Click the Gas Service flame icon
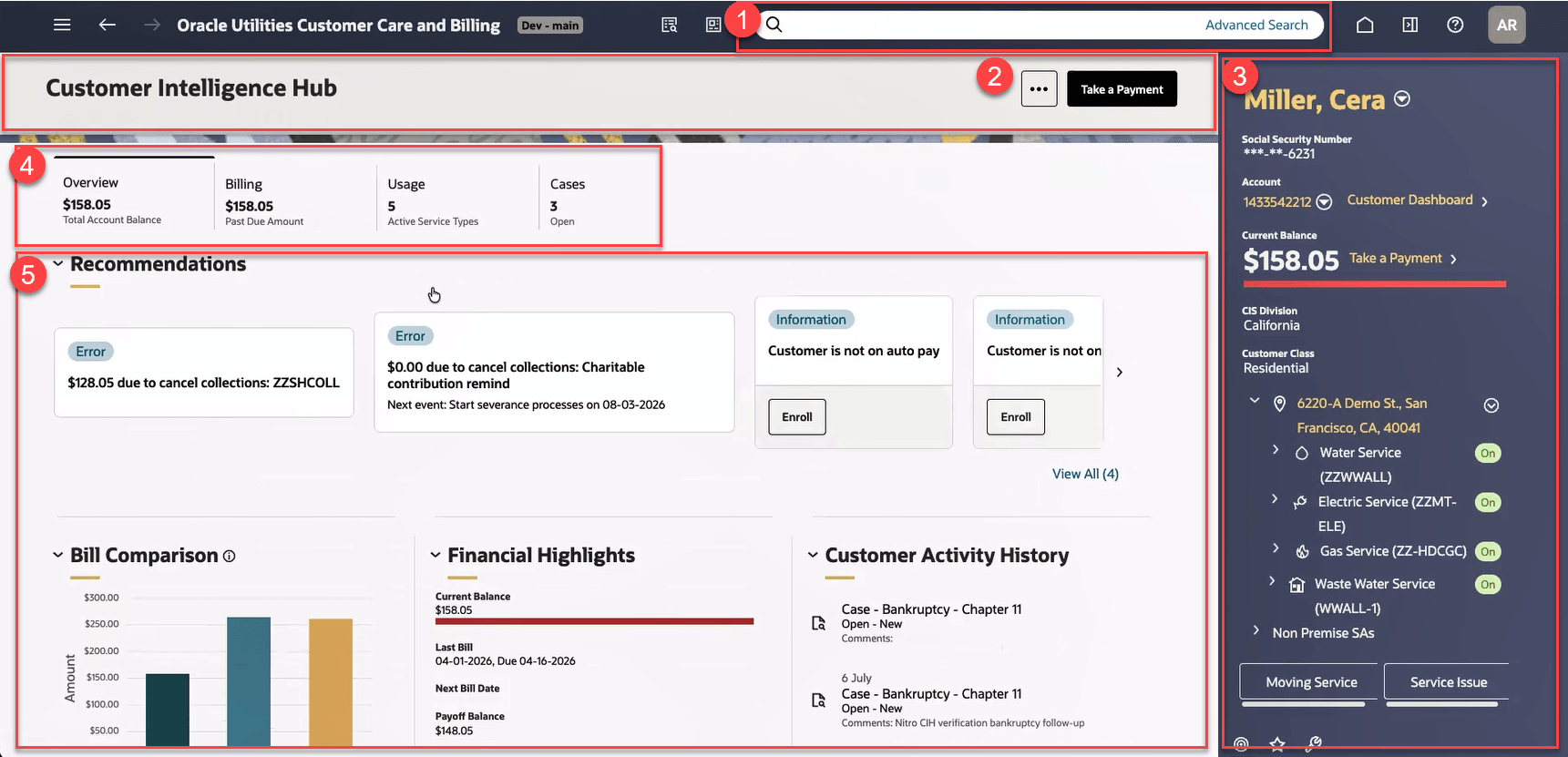This screenshot has width=1568, height=757. tap(1303, 551)
